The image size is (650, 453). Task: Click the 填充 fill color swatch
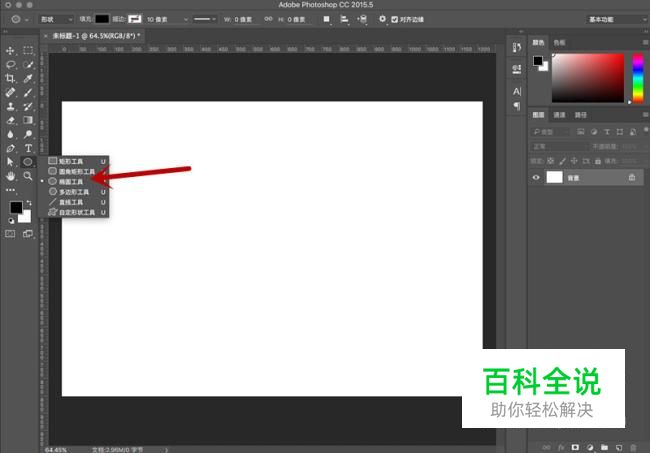pyautogui.click(x=101, y=19)
